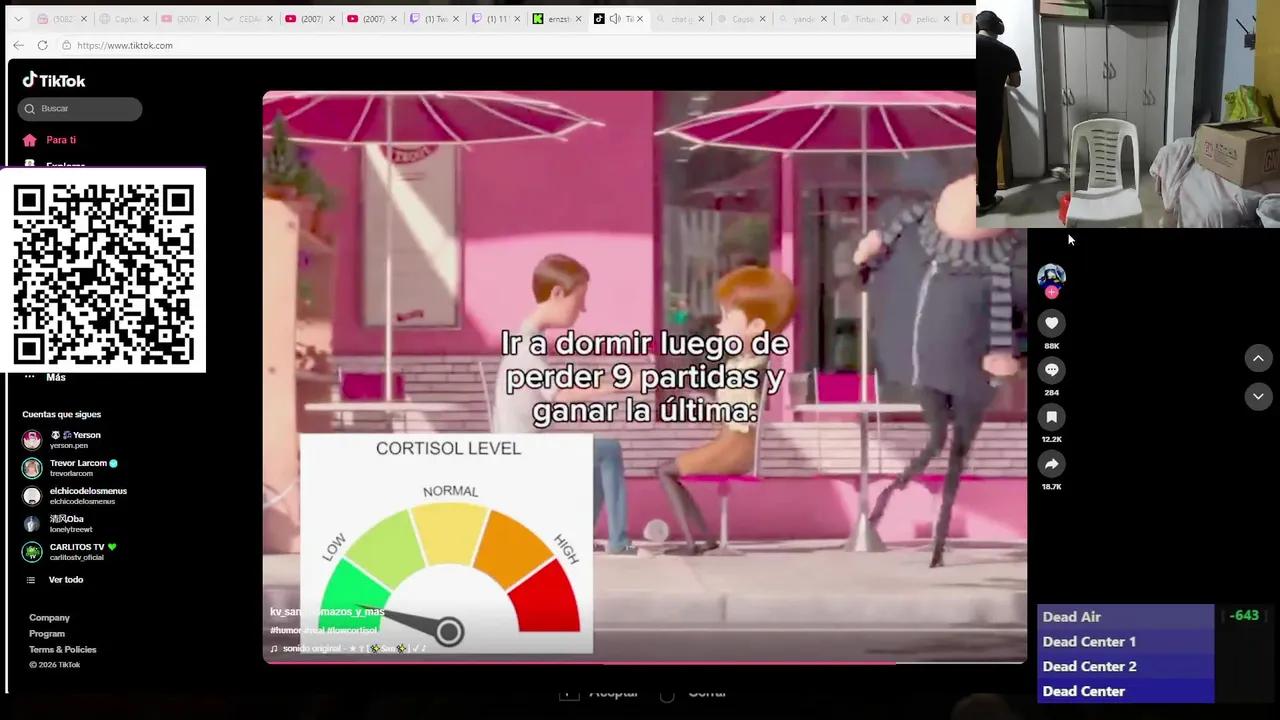
Task: Open the Company footer link
Action: pyautogui.click(x=49, y=618)
